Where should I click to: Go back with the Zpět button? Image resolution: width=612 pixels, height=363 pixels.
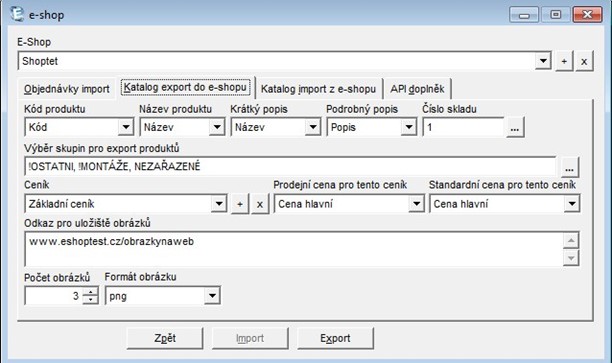tap(165, 338)
